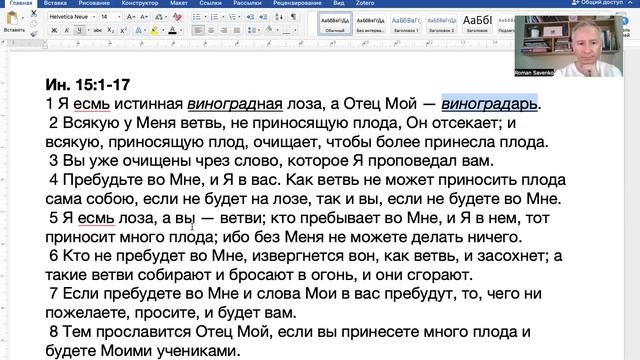Toggle left paragraph alignment

(198, 30)
